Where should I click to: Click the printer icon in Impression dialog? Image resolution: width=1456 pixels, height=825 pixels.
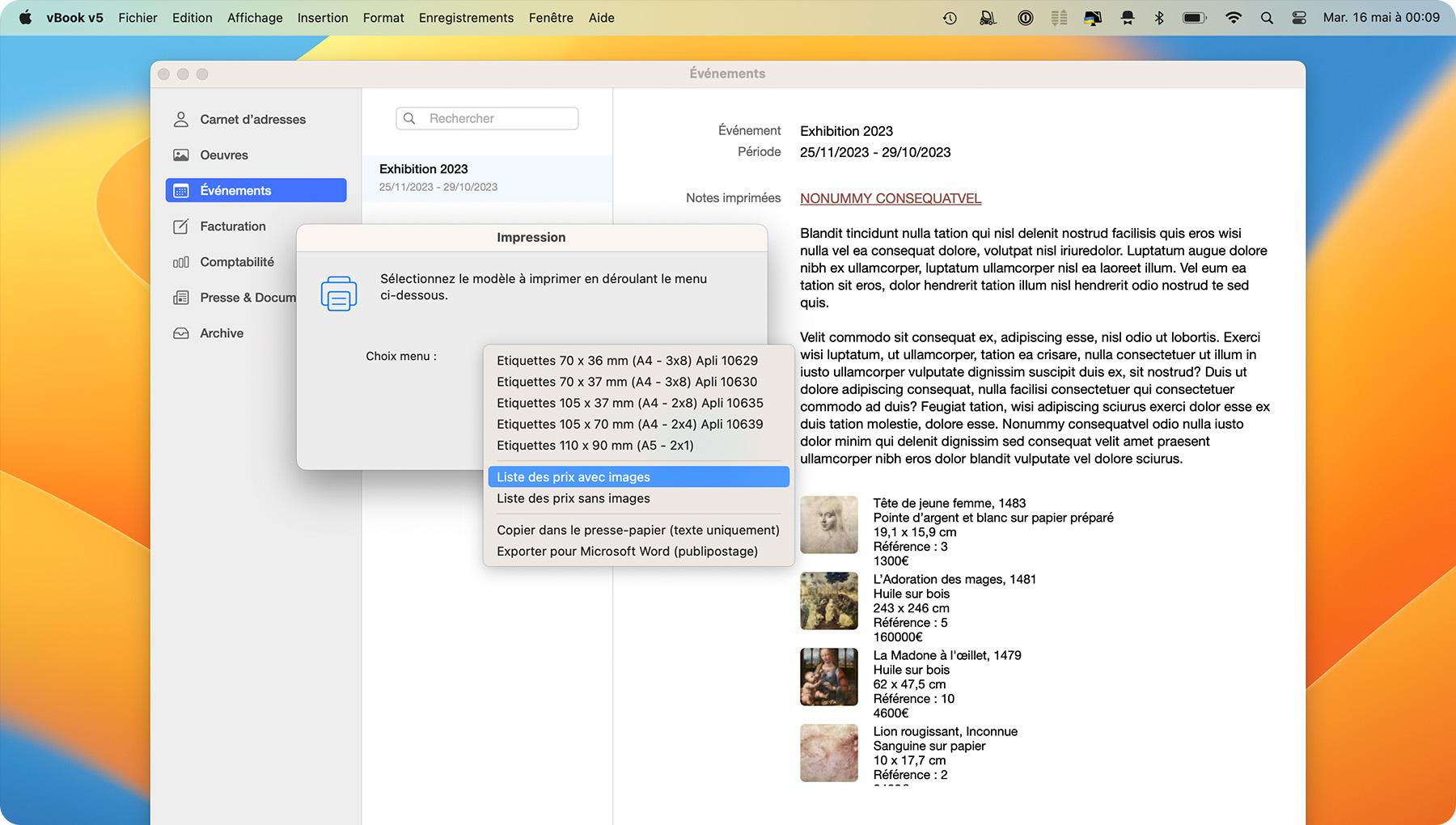339,293
